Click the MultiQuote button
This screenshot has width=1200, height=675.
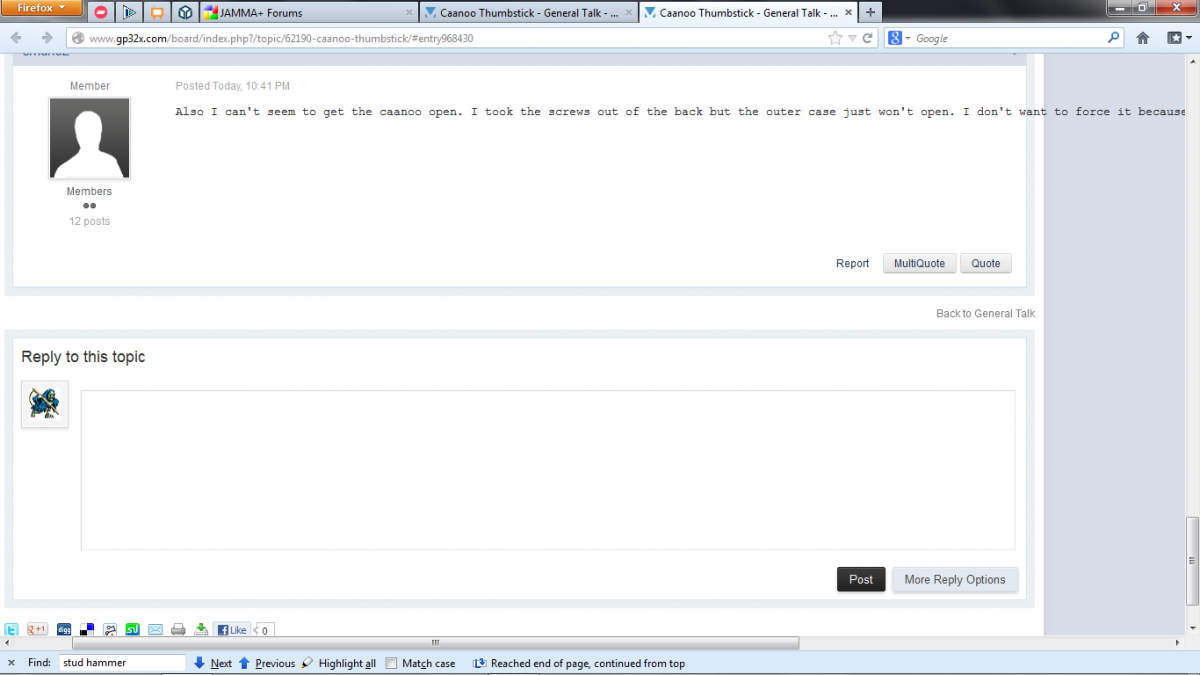point(918,263)
